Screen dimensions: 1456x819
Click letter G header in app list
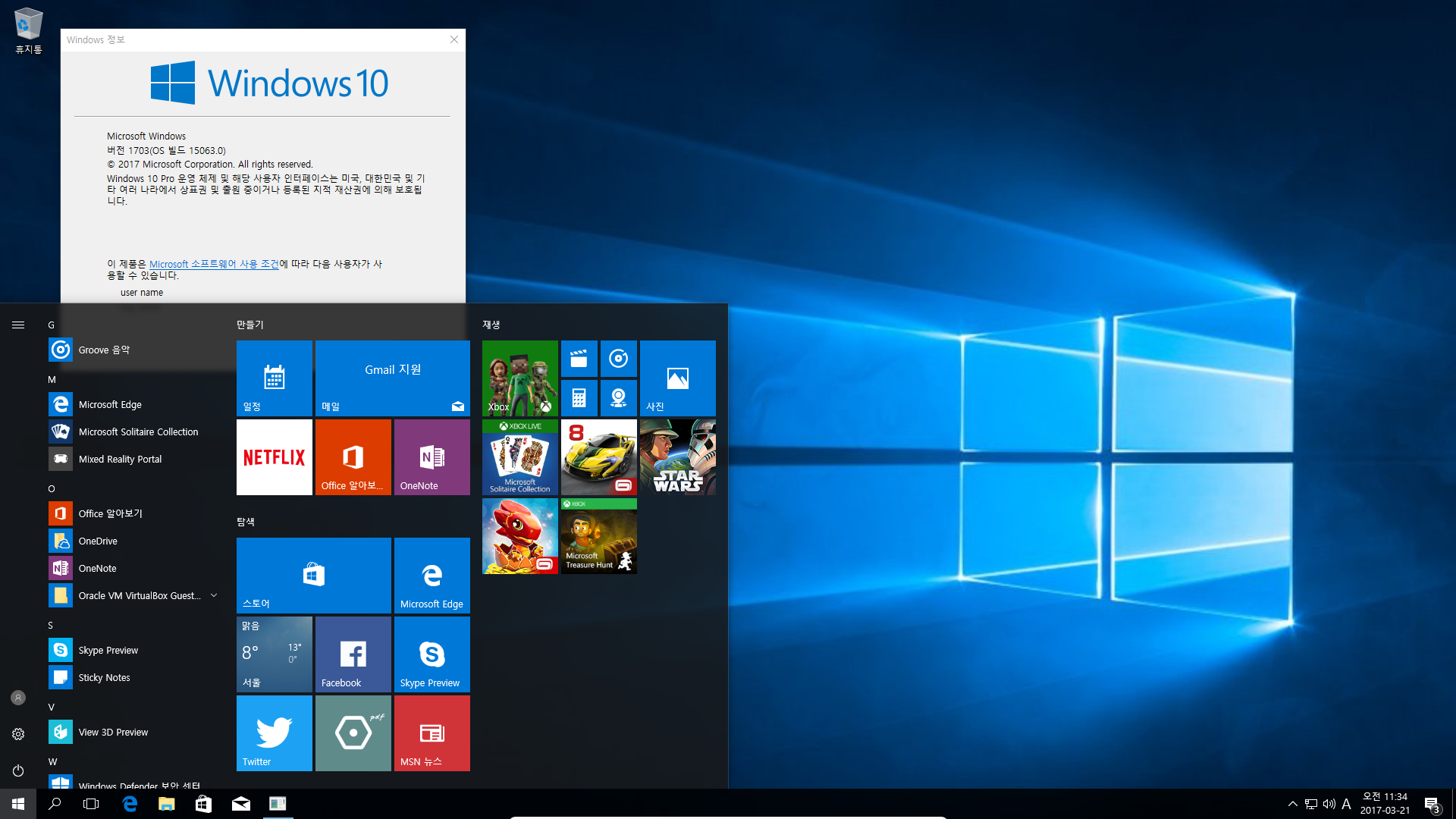tap(52, 325)
